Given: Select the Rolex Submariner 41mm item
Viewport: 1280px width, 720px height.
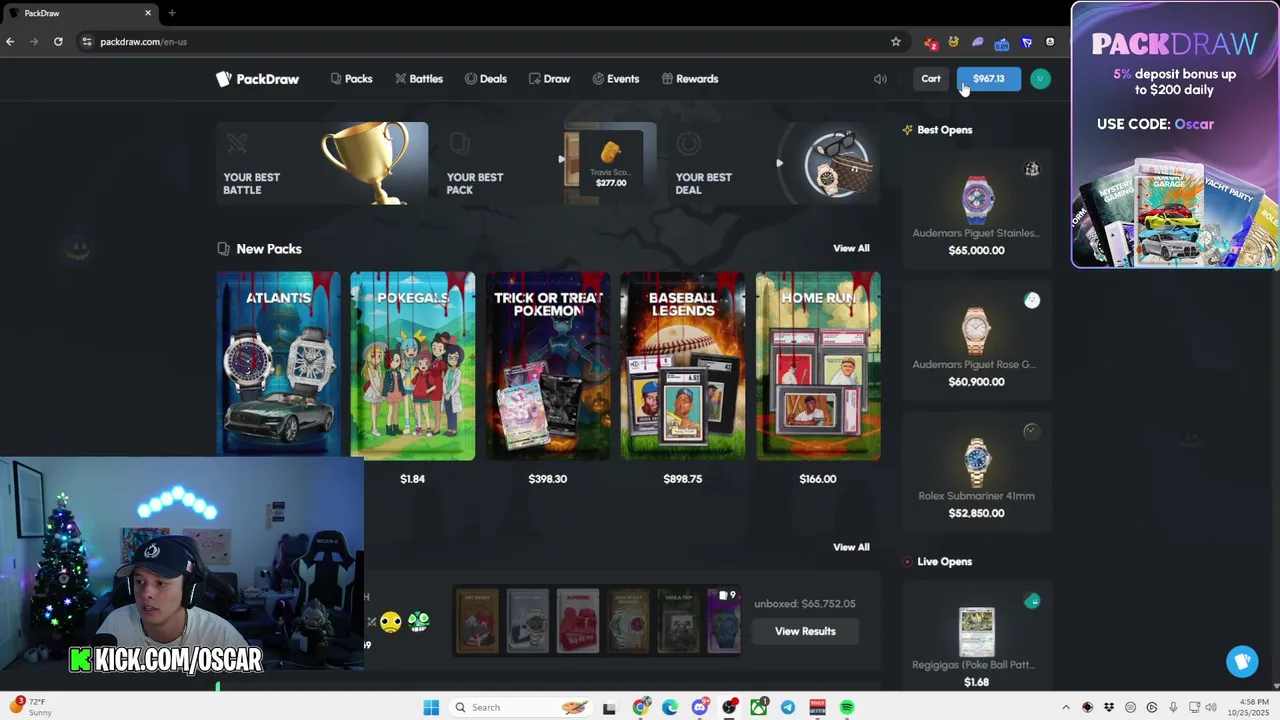Looking at the screenshot, I should tap(977, 474).
